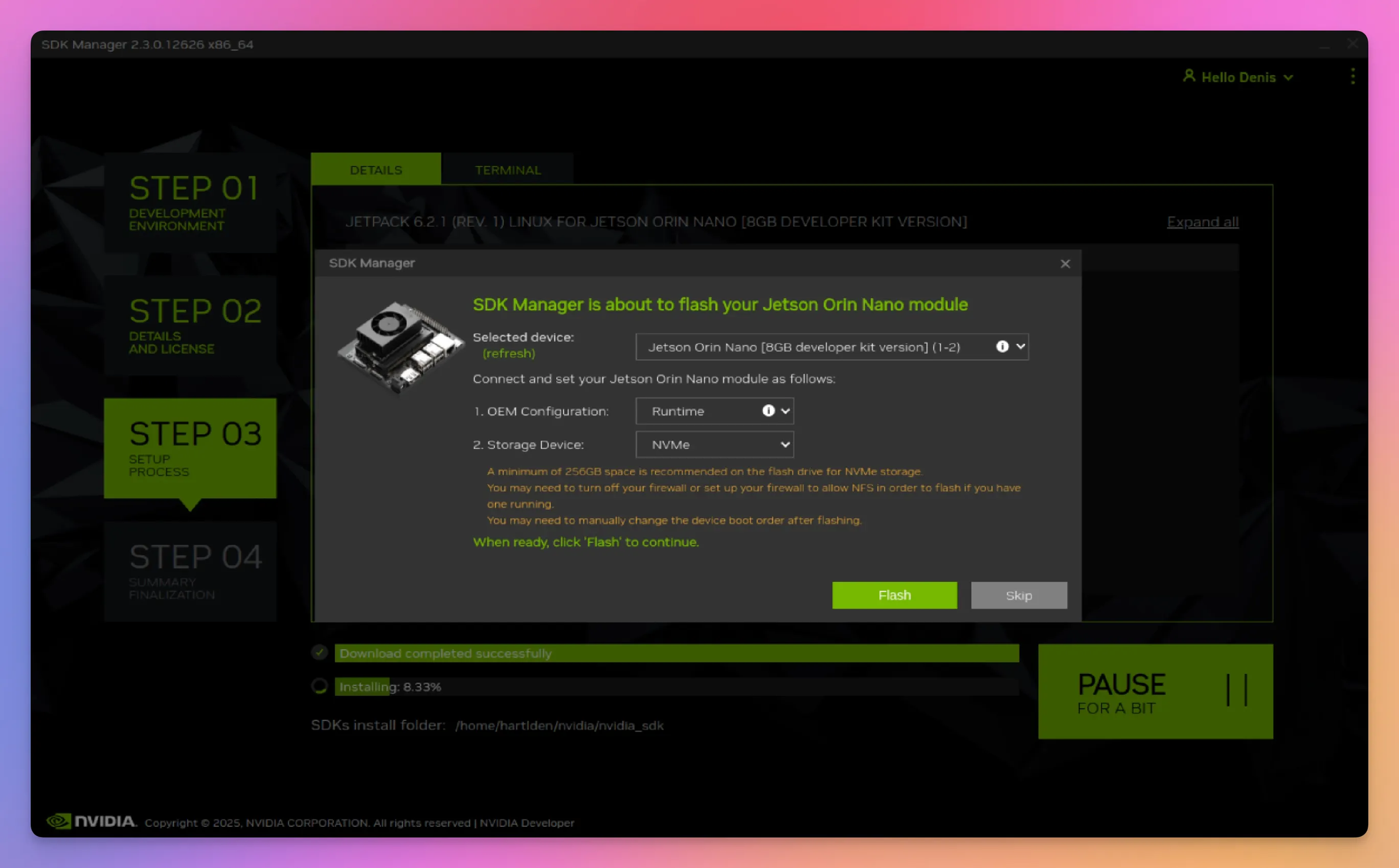This screenshot has height=868, width=1399.
Task: Close the SDK Manager main window
Action: (x=1353, y=44)
